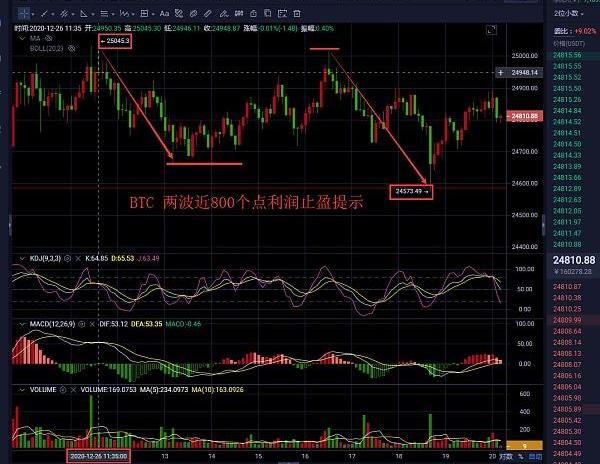The height and width of the screenshot is (464, 600).
Task: Collapse the VOLUME indicator panel
Action: pos(21,389)
